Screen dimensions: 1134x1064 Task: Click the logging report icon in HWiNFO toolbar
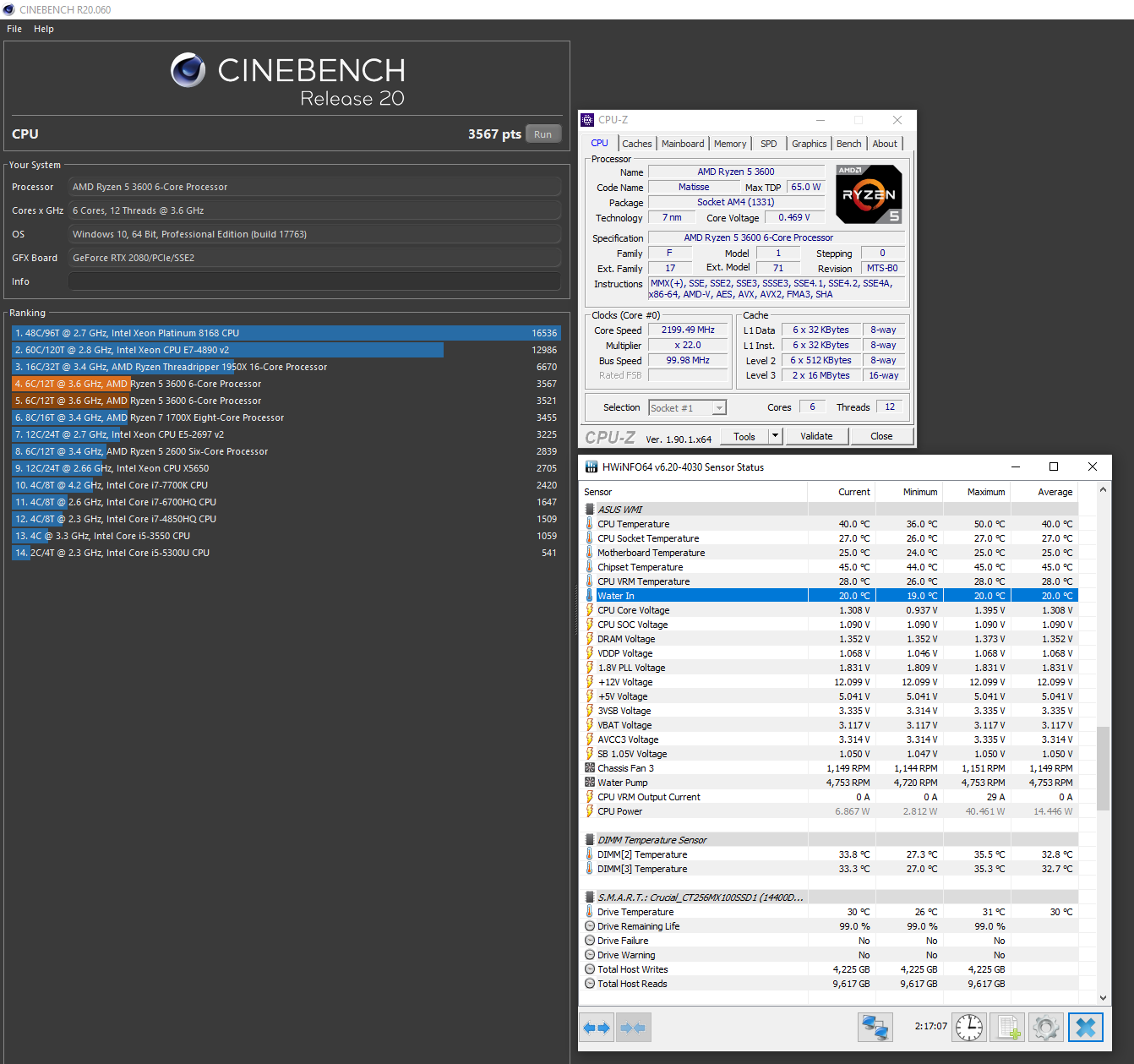click(x=1007, y=1027)
